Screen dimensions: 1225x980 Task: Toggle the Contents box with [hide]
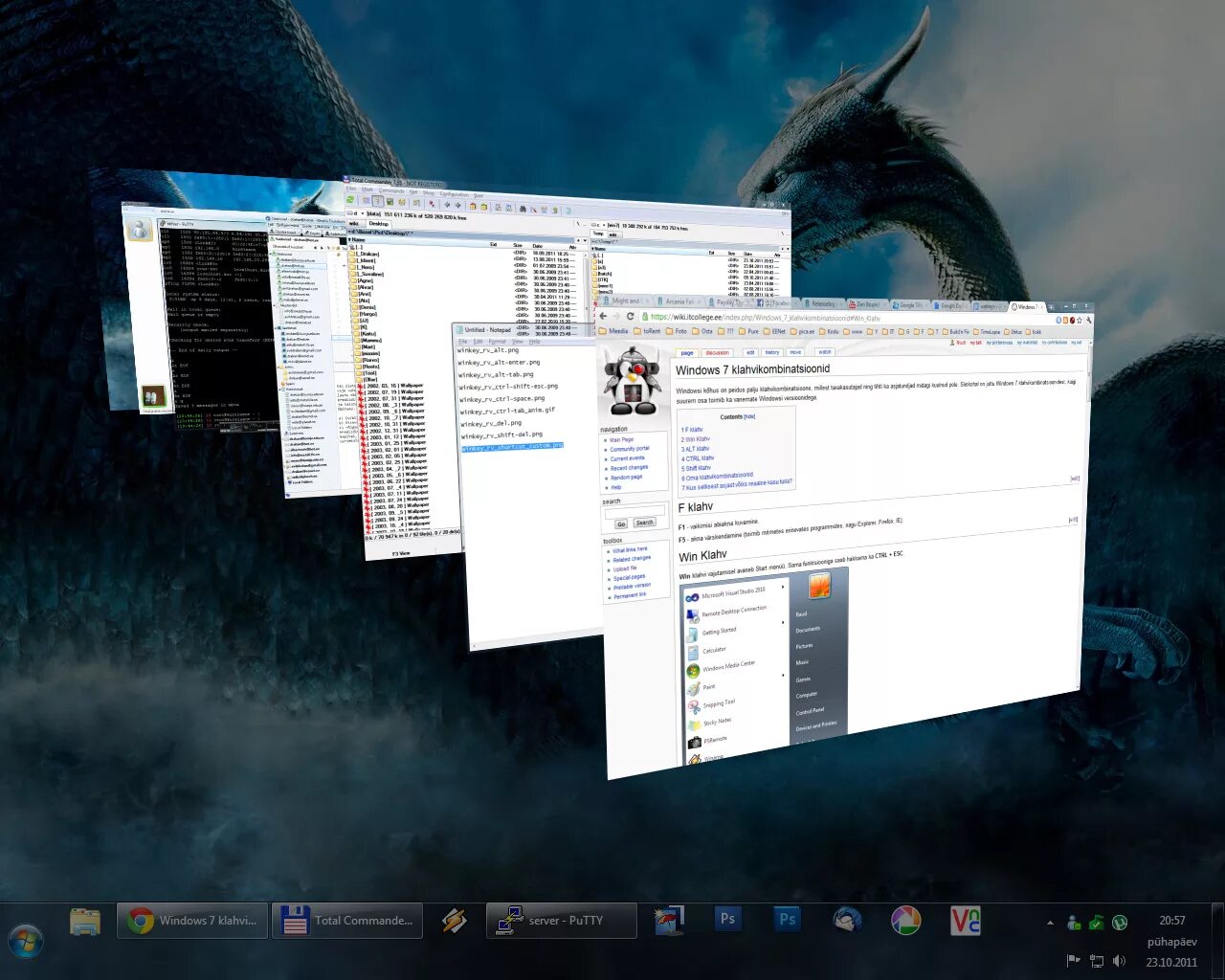pos(750,416)
